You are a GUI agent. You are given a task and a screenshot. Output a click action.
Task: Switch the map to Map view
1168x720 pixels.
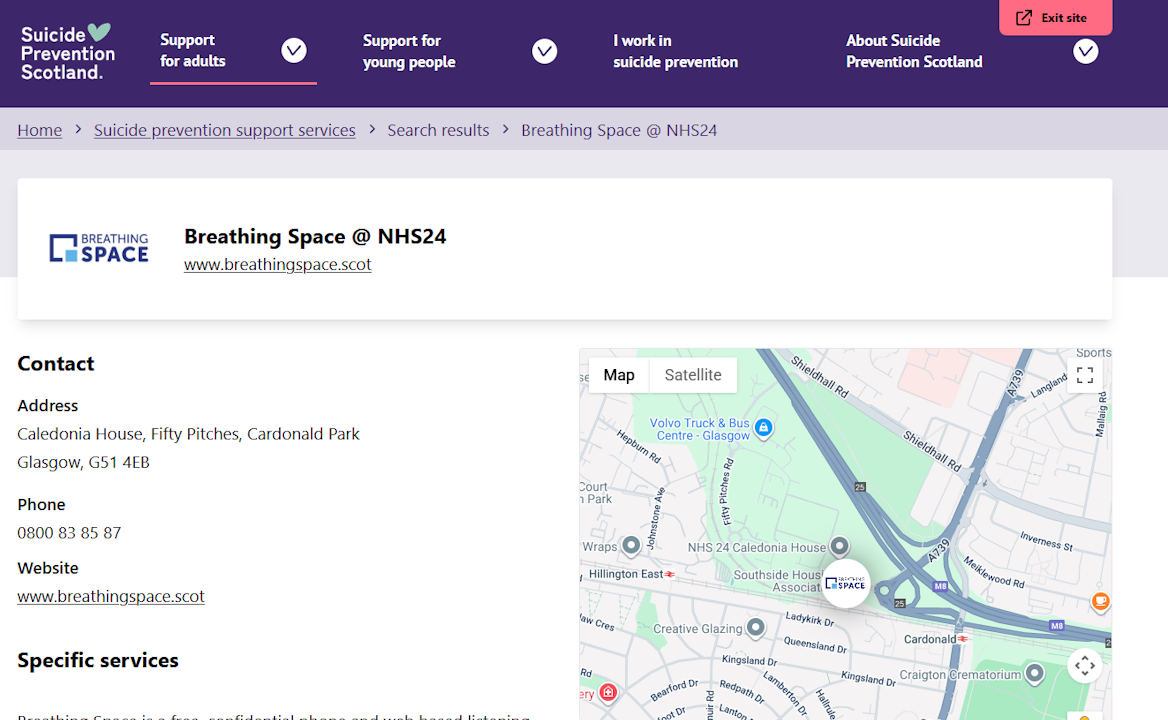point(618,375)
